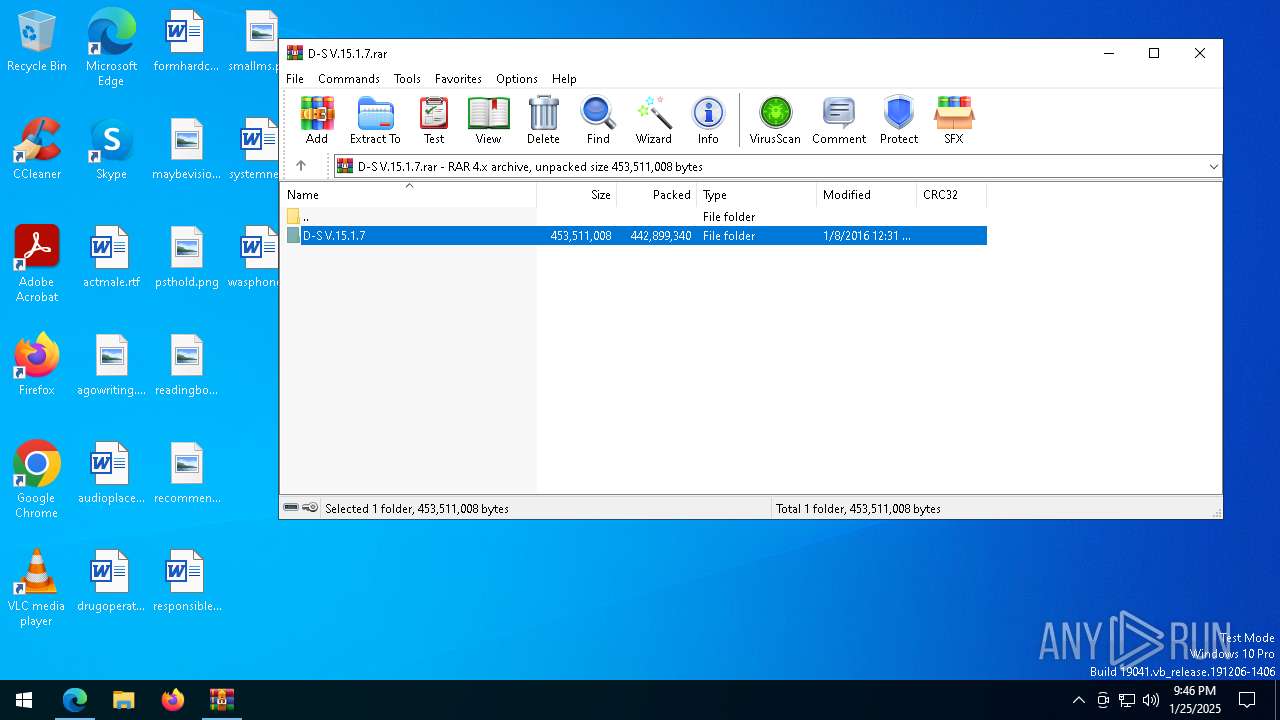Sort by Name column header
Screen dimensions: 1280x720
[x=408, y=195]
